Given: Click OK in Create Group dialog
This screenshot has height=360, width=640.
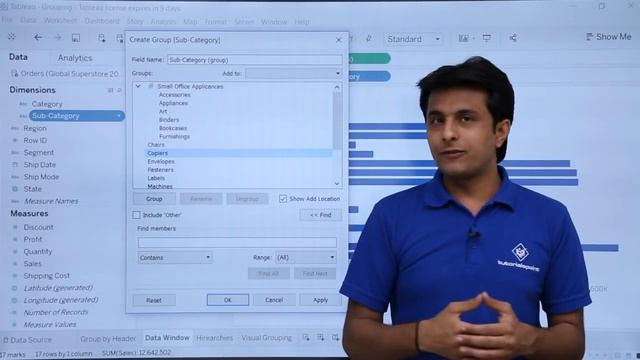Looking at the screenshot, I should (228, 300).
